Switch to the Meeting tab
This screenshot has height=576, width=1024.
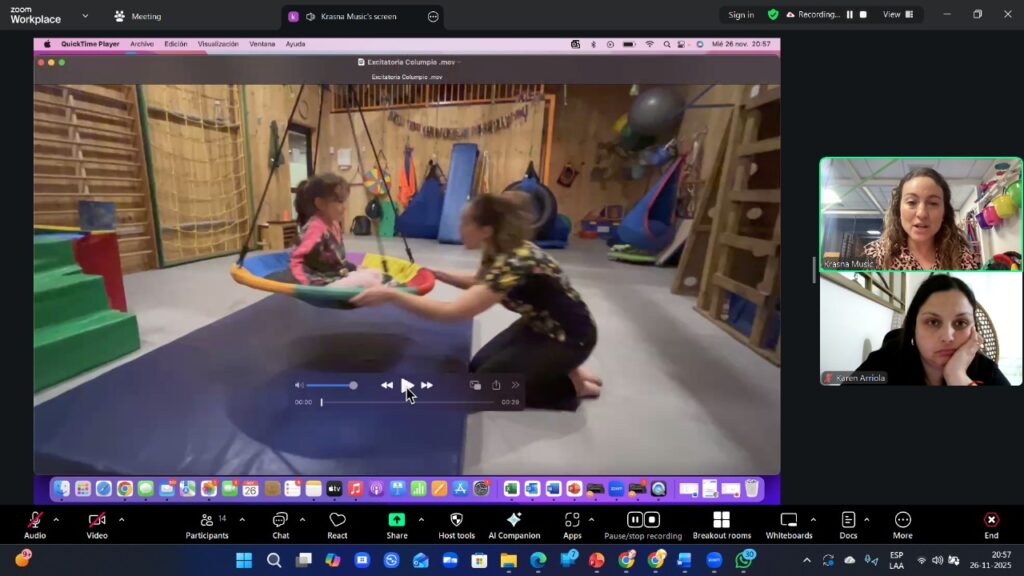pos(138,16)
